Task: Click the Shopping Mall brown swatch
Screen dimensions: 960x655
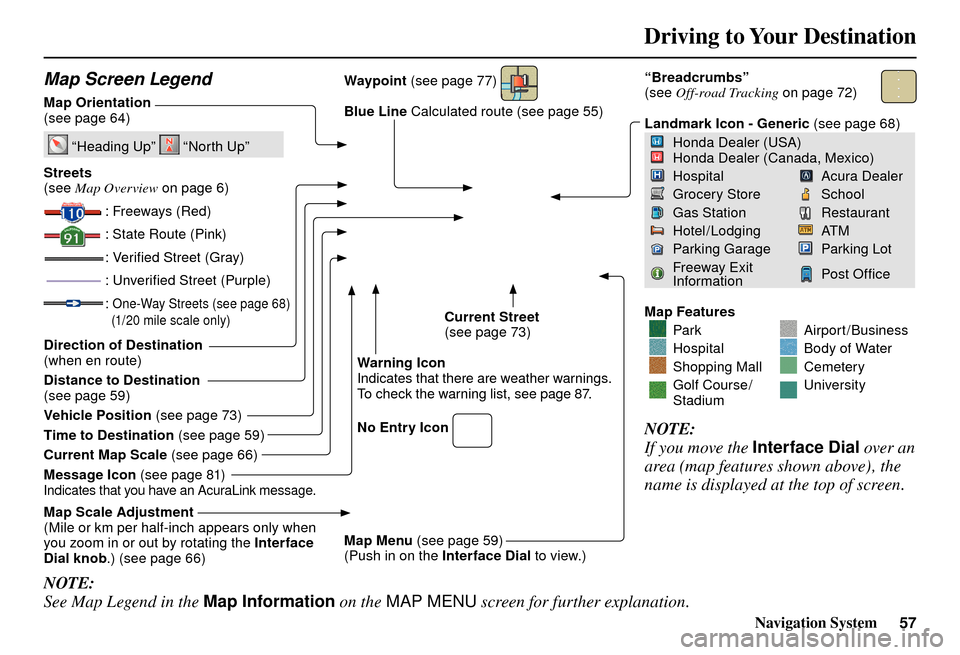Action: 657,366
